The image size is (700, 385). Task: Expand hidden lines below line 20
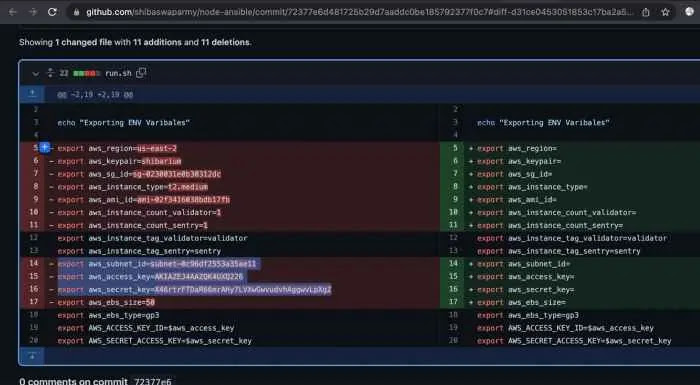[x=32, y=356]
